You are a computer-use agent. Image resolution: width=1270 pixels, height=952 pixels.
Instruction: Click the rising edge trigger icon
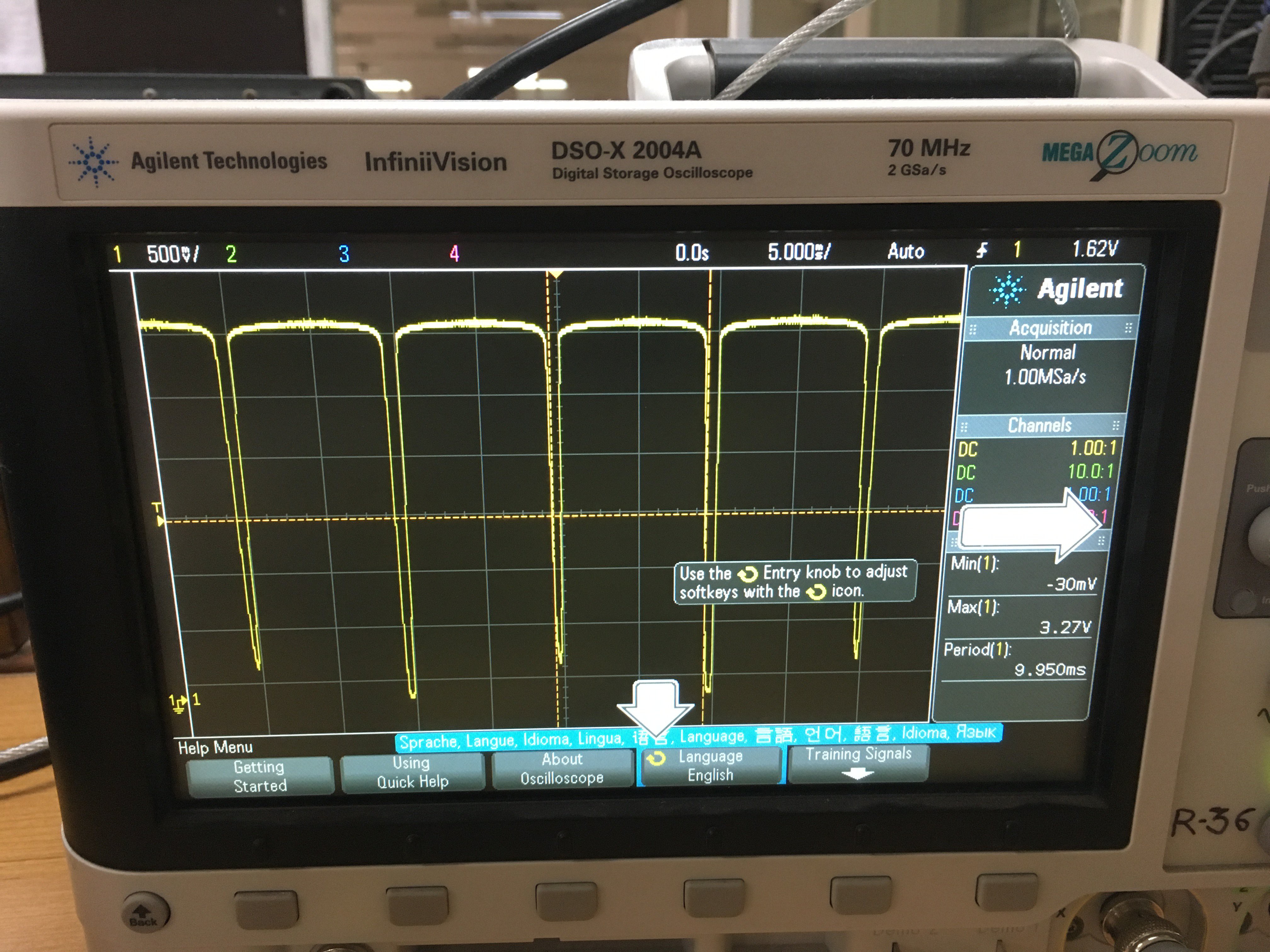983,250
